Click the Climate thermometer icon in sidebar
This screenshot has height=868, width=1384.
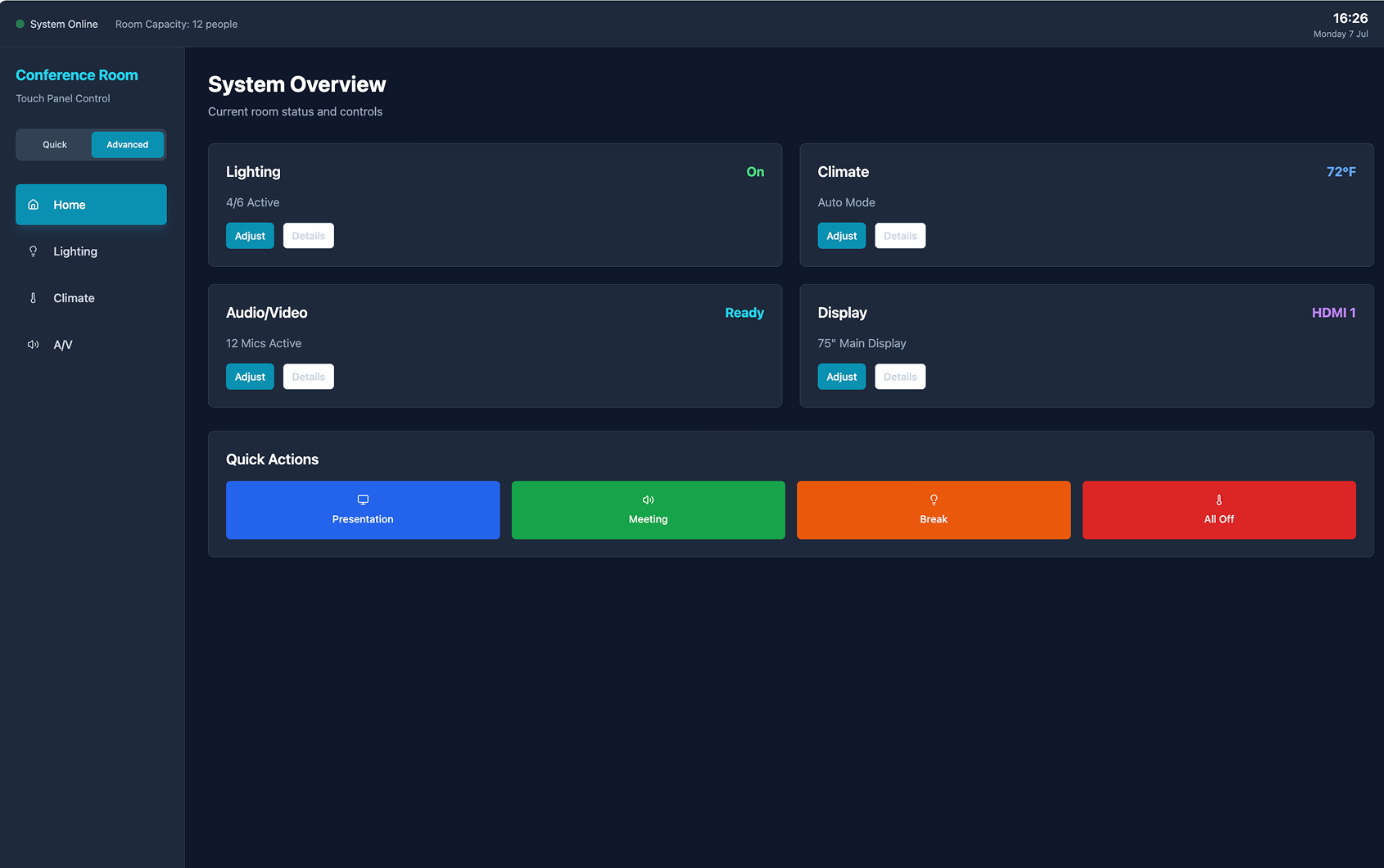33,298
